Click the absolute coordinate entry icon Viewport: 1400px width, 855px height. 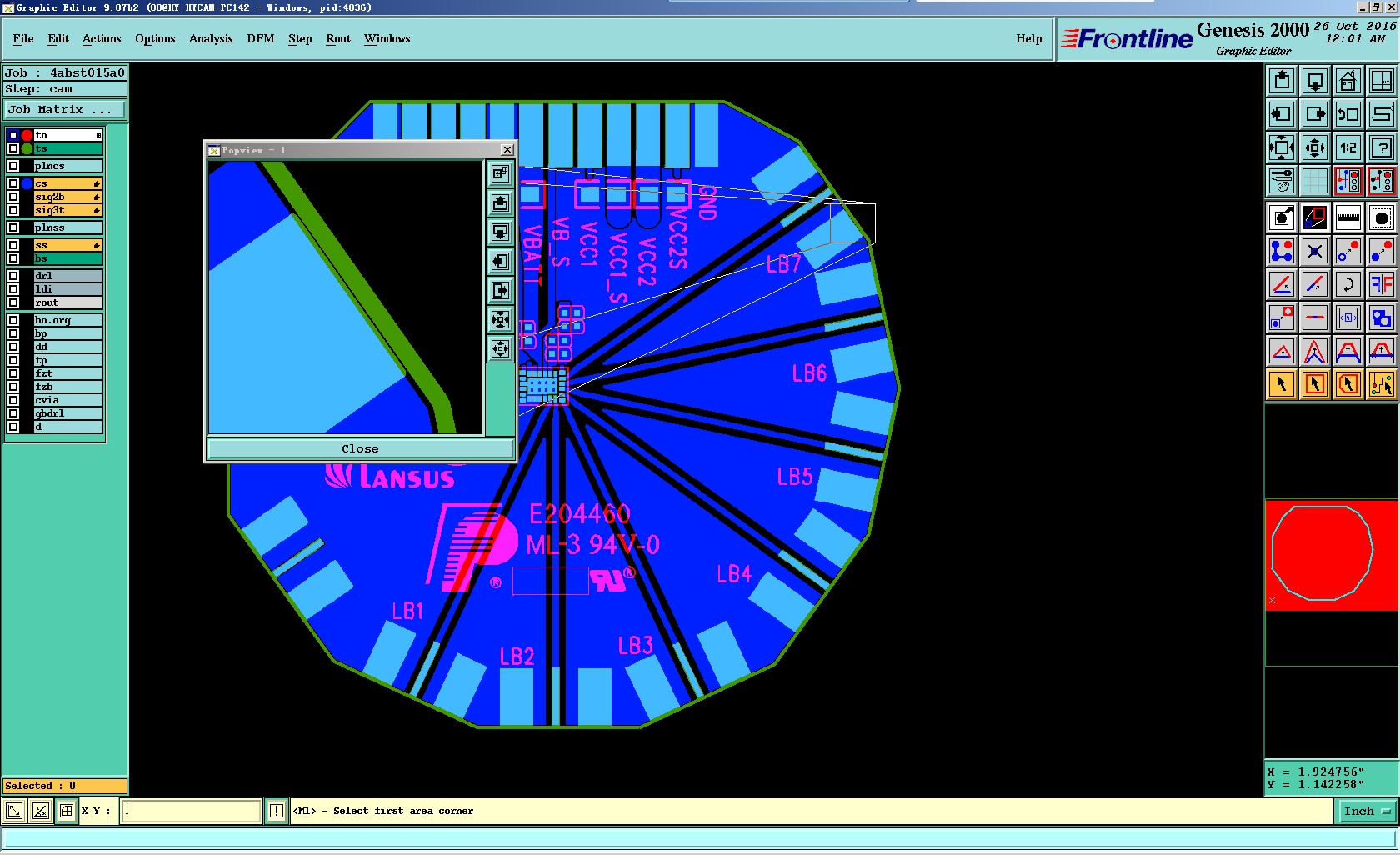point(14,811)
